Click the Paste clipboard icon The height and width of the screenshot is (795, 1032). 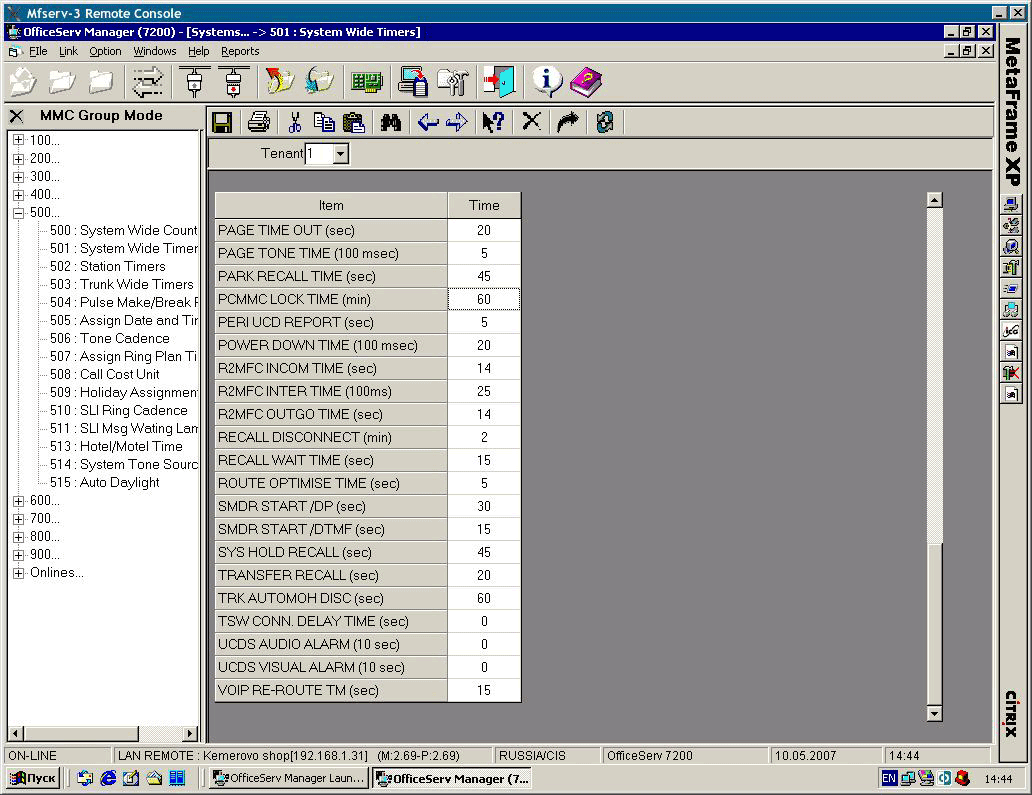point(354,122)
